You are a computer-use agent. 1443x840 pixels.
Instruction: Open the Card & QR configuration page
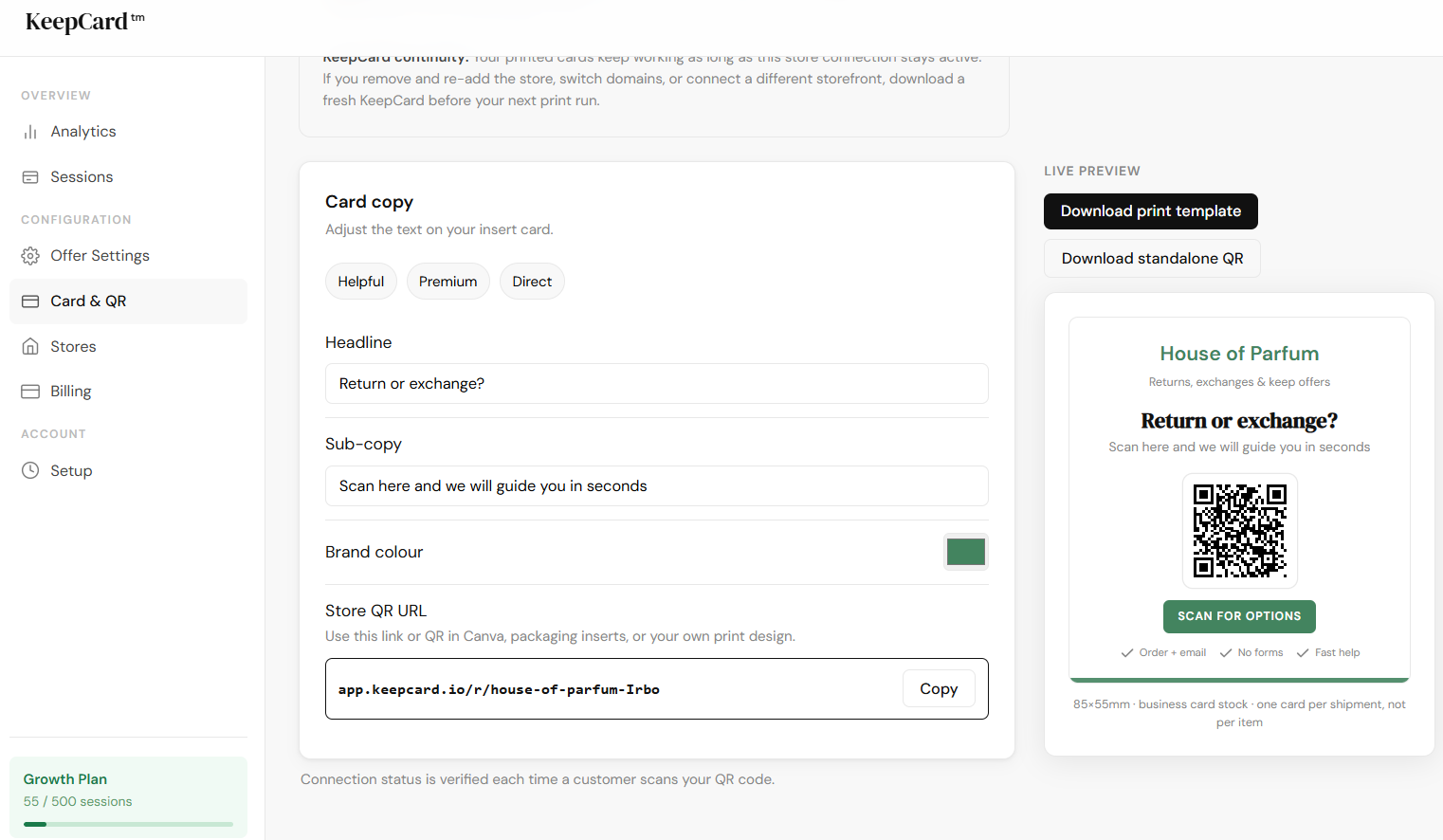(88, 301)
